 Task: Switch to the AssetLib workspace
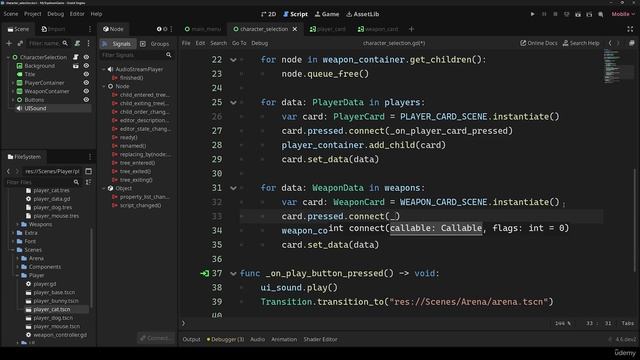362,14
